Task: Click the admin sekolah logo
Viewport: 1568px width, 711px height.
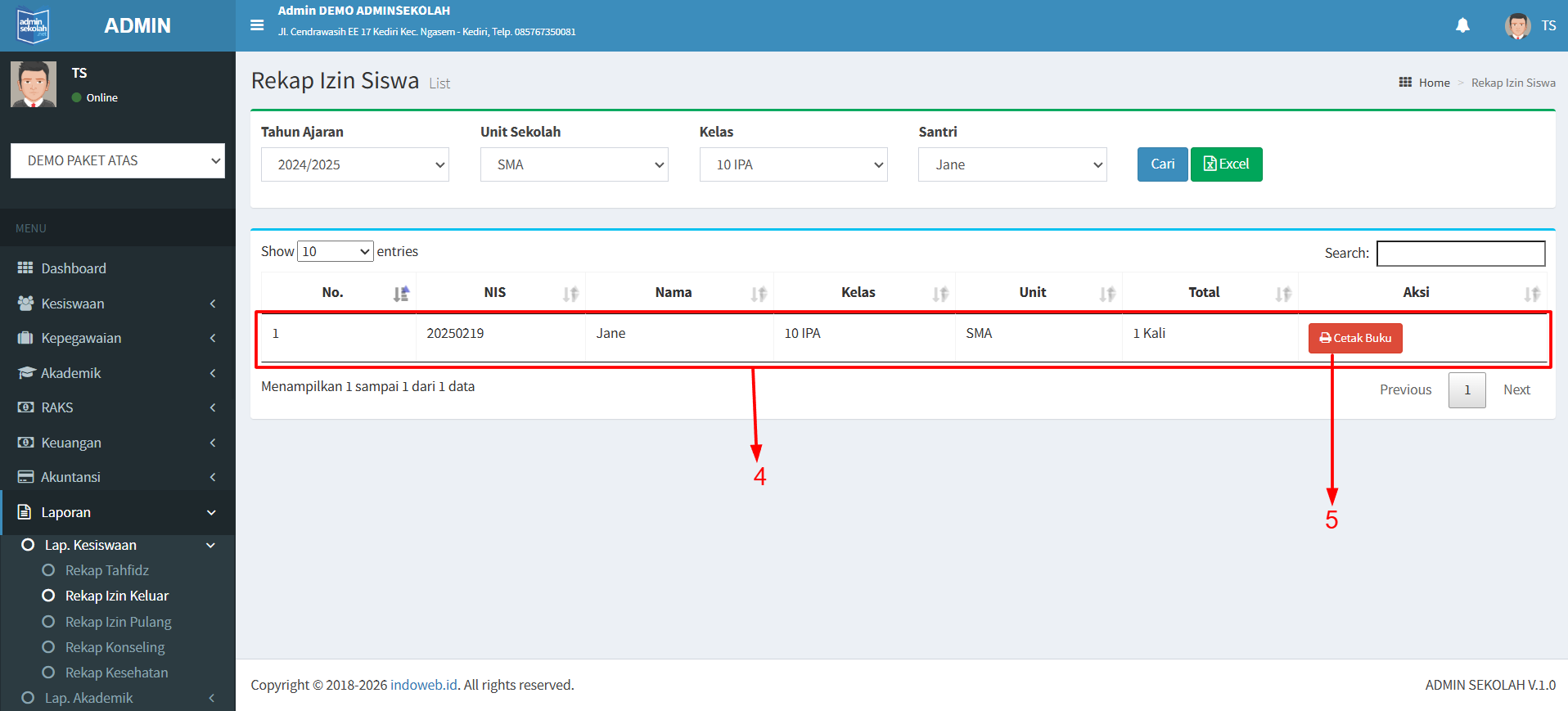Action: coord(34,25)
